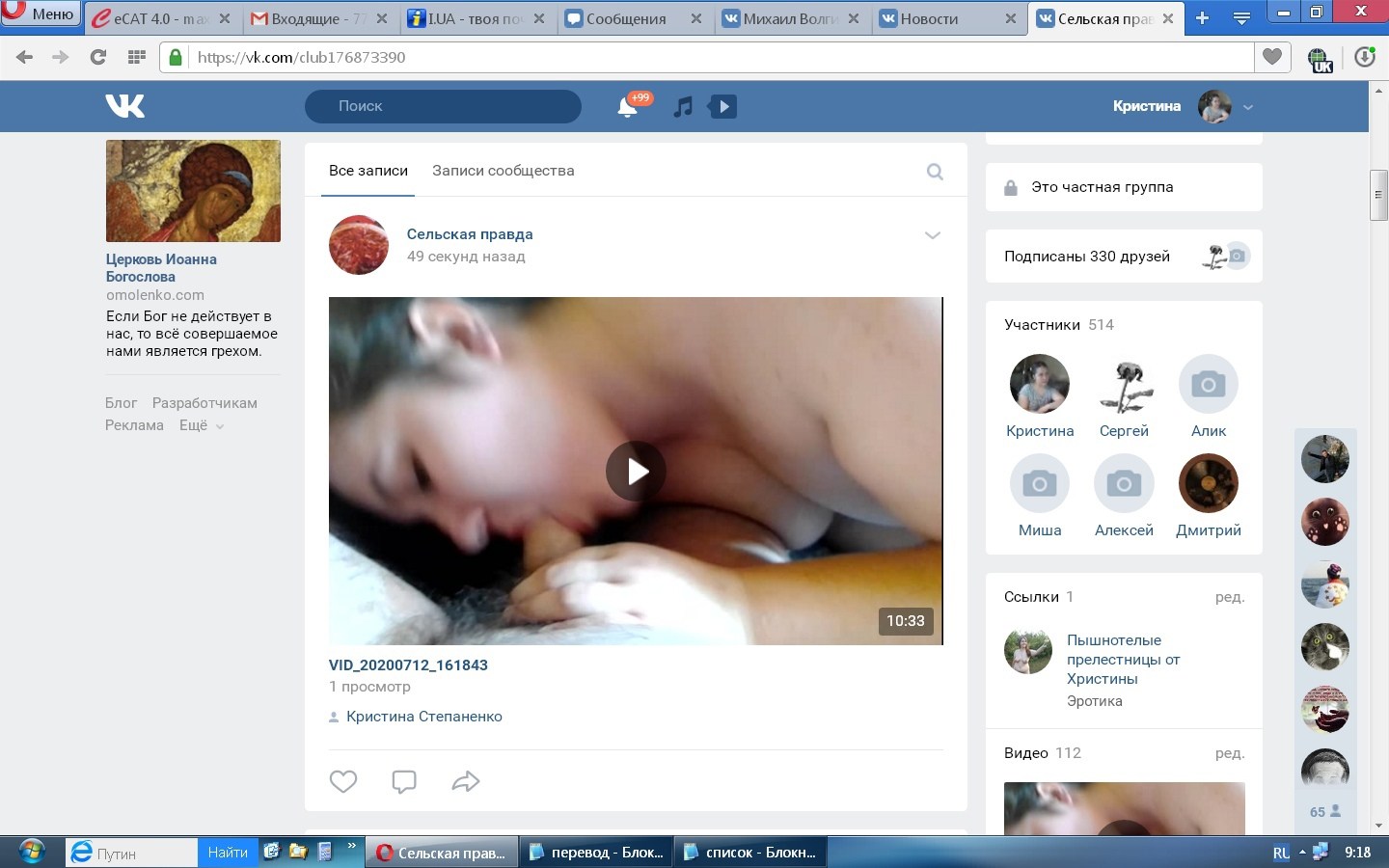1389x868 pixels.
Task: Bookmark page with address bar heart icon
Action: 1272,57
